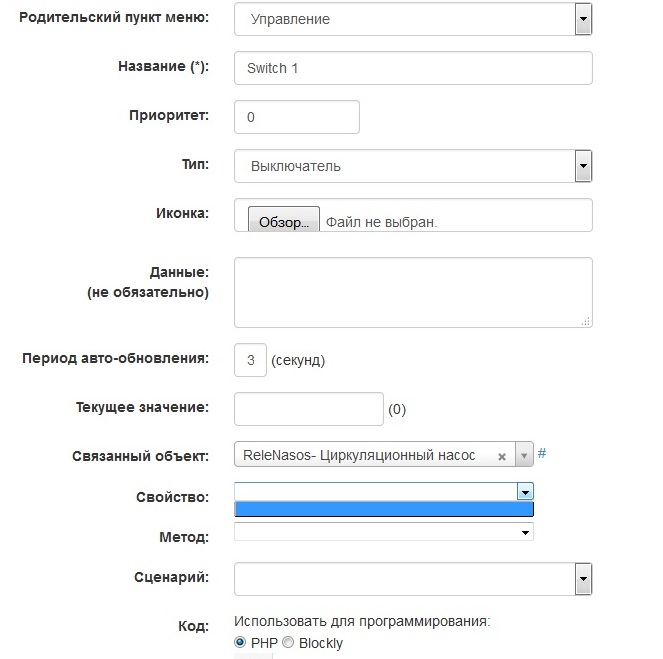Screen dimensions: 663x659
Task: Click the Период авто-обновления seconds field
Action: click(250, 360)
